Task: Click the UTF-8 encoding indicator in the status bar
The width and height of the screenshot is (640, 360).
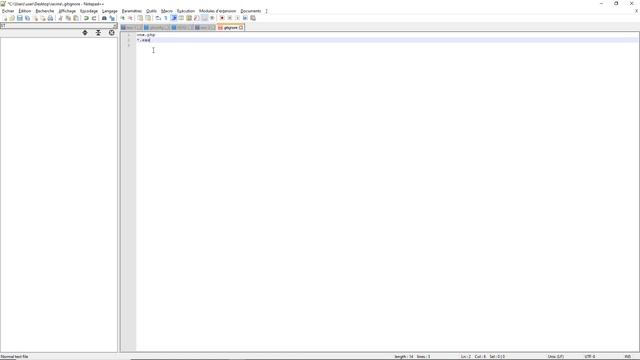Action: pos(590,357)
